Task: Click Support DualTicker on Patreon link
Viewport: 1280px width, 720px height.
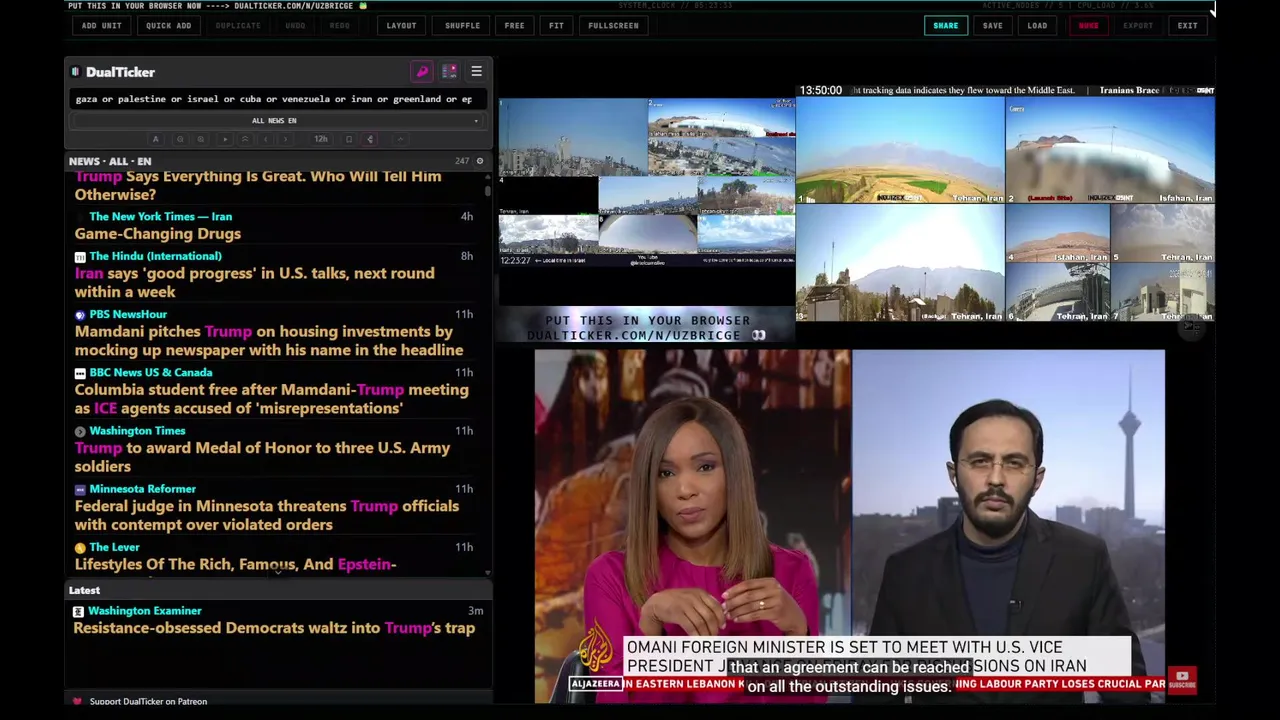Action: click(x=148, y=701)
